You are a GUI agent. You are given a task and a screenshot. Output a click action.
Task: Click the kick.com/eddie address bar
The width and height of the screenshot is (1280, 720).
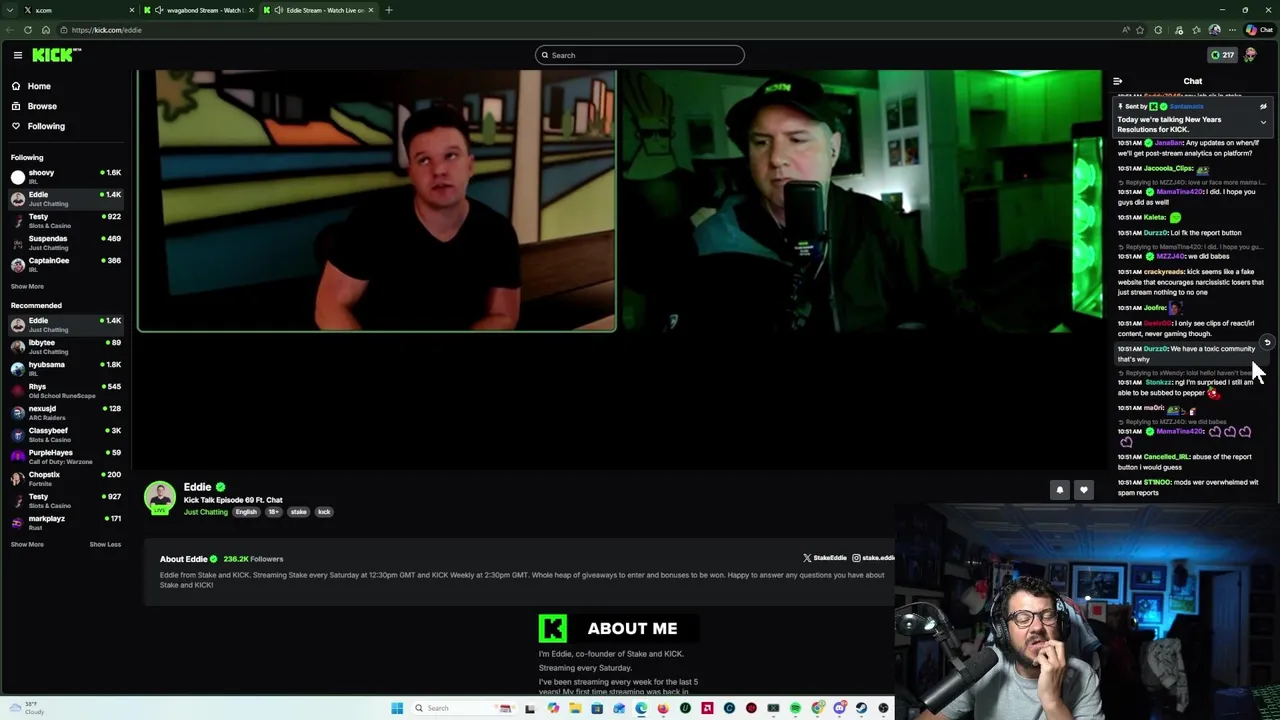600,30
